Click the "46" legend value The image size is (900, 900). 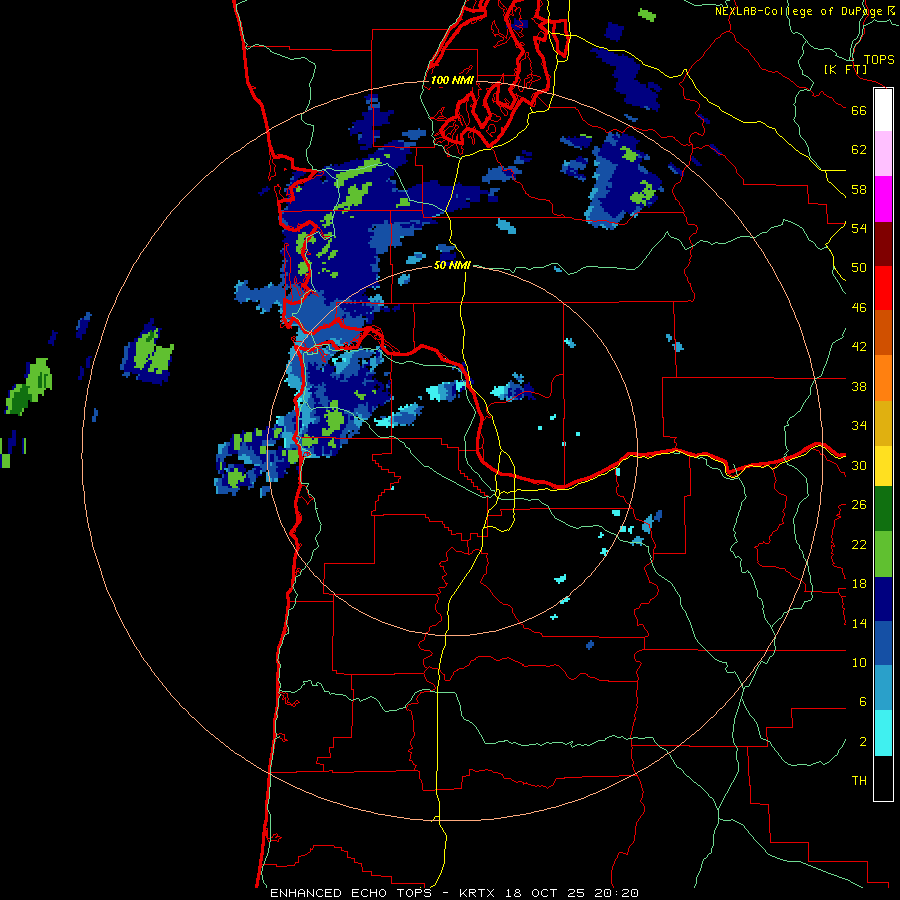[859, 308]
